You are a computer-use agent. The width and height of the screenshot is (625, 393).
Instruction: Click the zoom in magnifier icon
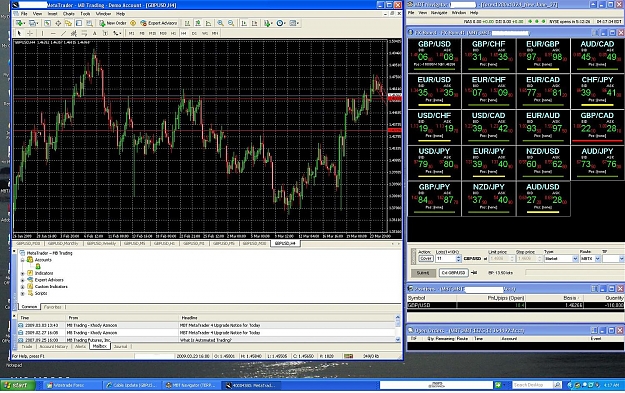pyautogui.click(x=220, y=23)
